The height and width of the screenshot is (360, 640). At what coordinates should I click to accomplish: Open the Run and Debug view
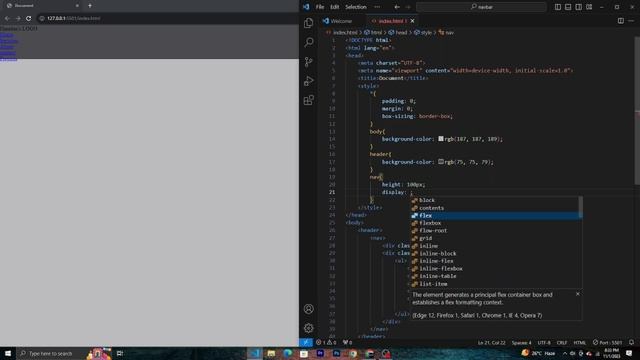tap(309, 81)
